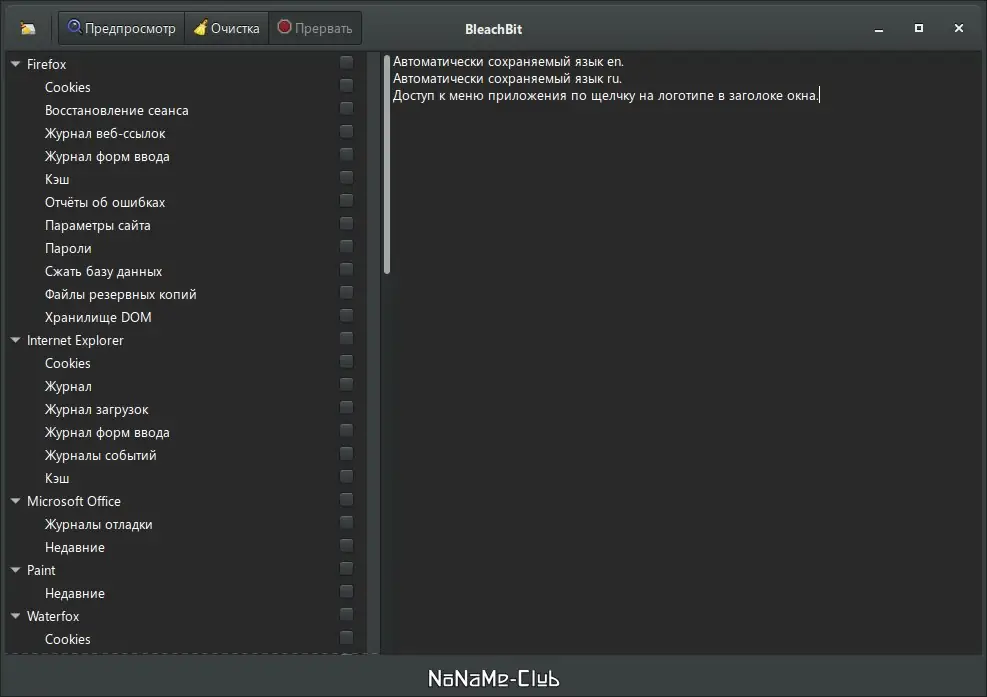987x697 pixels.
Task: Click the Прервать button label
Action: 324,28
